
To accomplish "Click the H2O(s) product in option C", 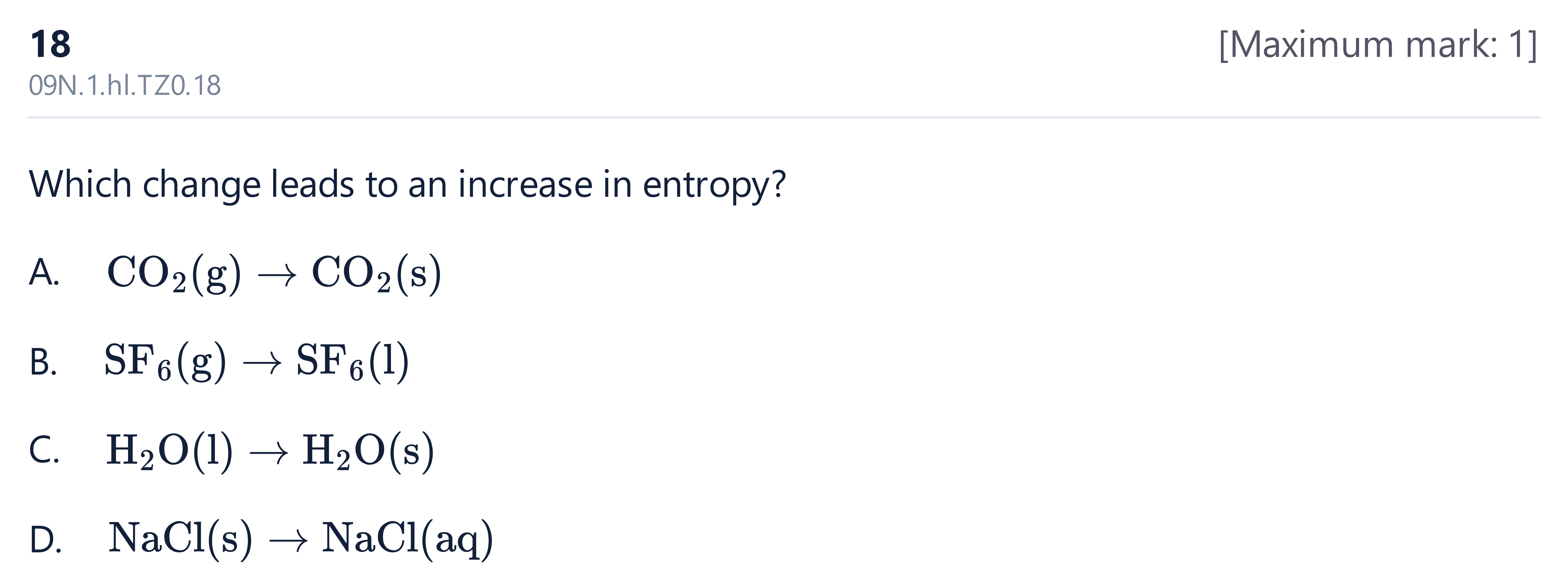I will click(368, 451).
